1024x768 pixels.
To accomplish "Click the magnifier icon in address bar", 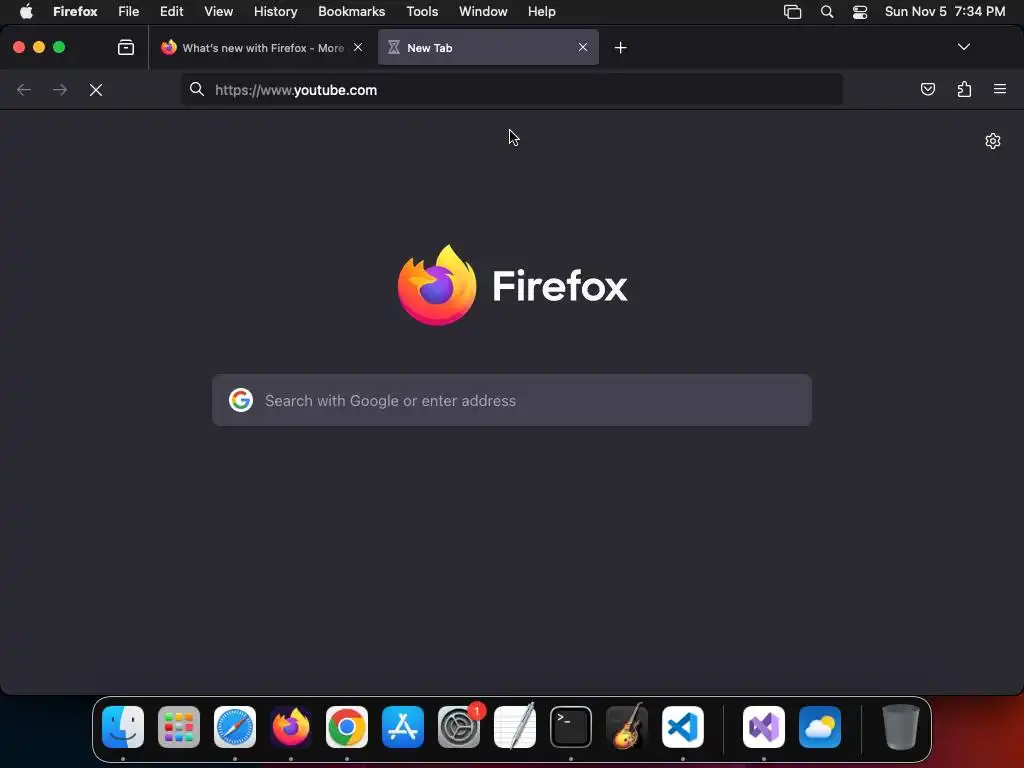I will coord(197,89).
